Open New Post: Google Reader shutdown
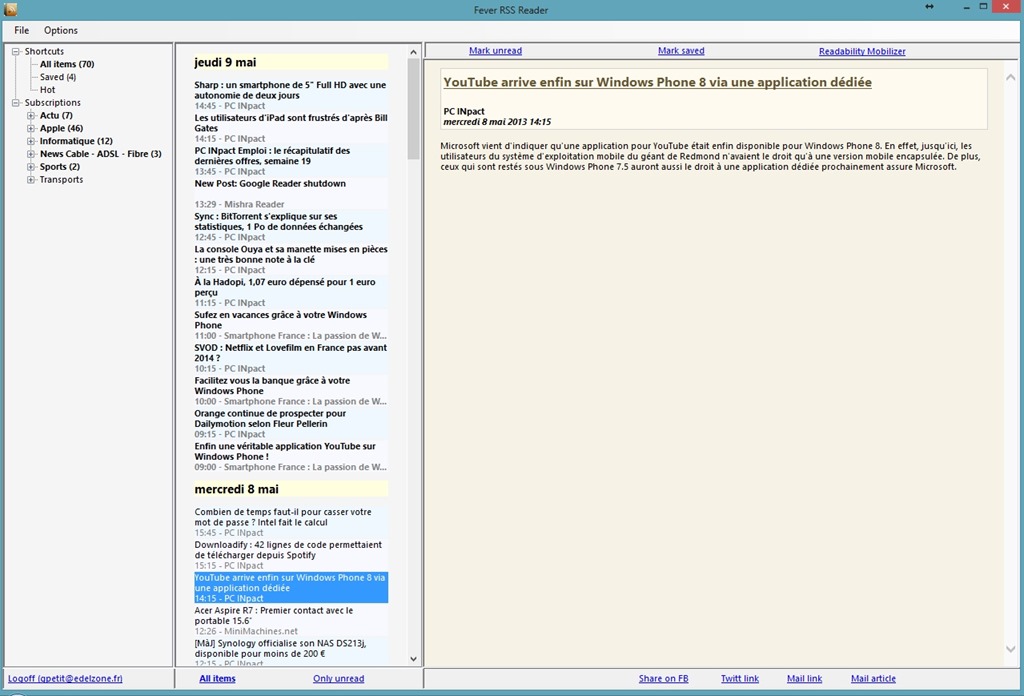 click(x=291, y=193)
